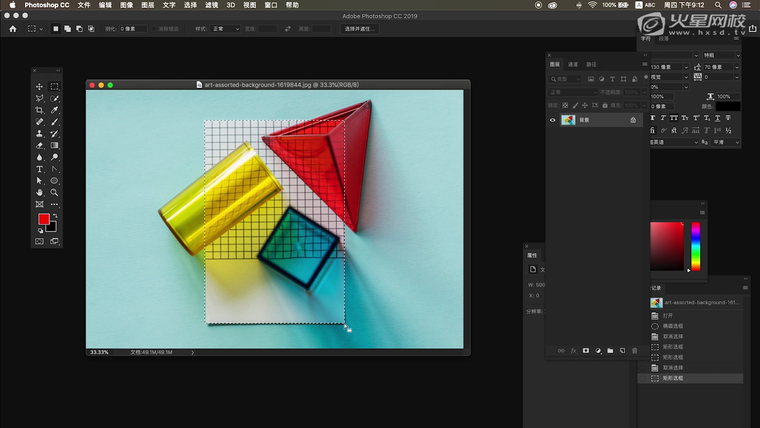Click the red foreground color swatch
Screen dimensions: 760x428
[44, 219]
